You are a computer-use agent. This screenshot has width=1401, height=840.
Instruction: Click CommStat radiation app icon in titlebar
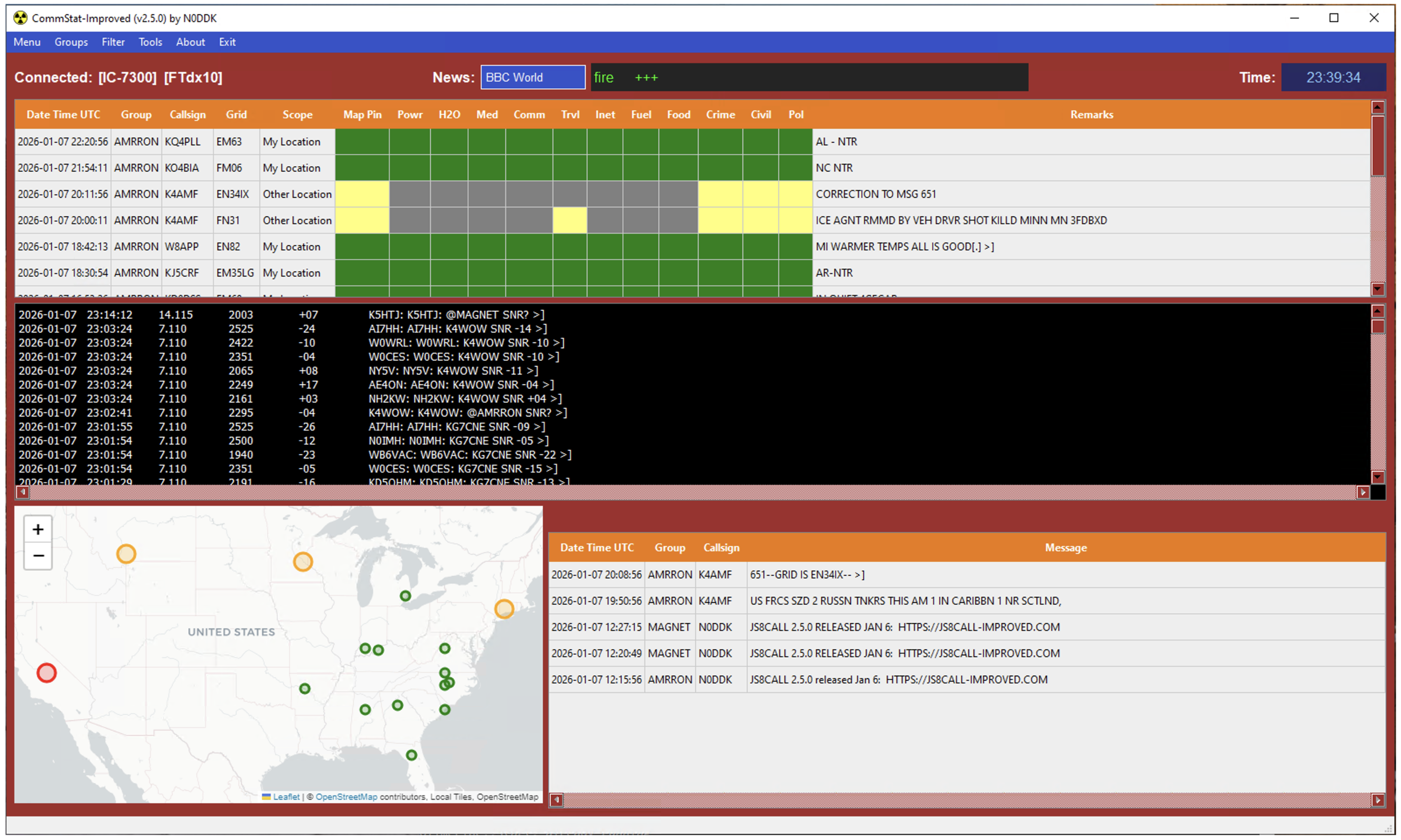pos(20,18)
